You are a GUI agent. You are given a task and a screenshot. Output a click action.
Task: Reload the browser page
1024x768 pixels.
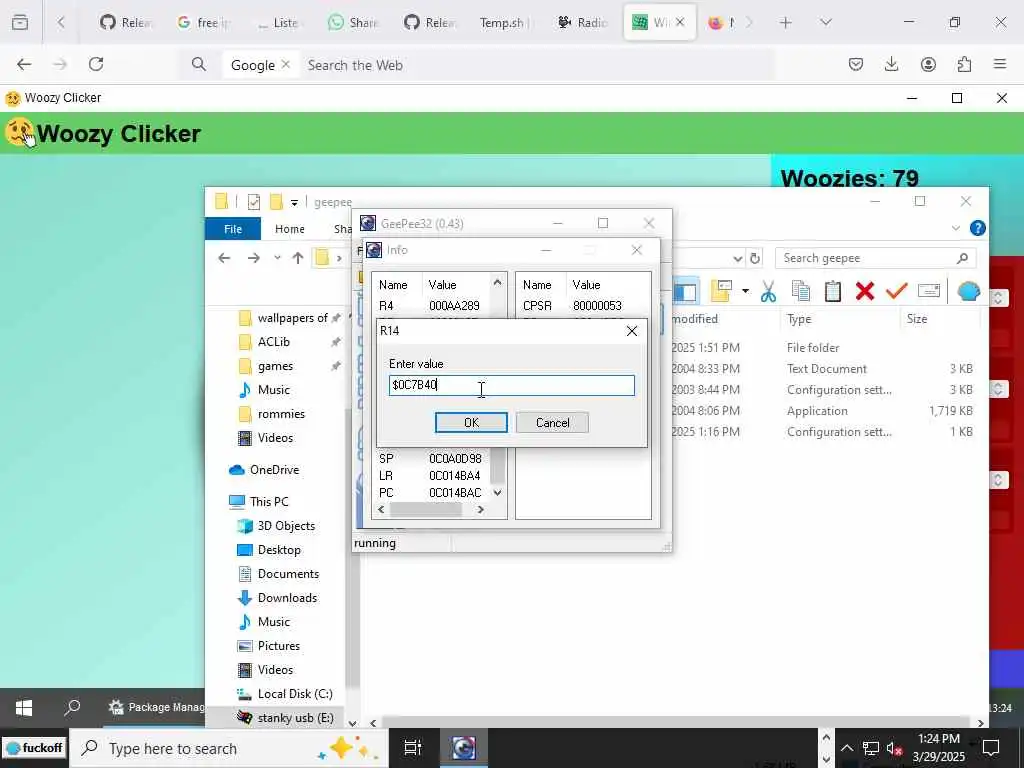coord(96,64)
